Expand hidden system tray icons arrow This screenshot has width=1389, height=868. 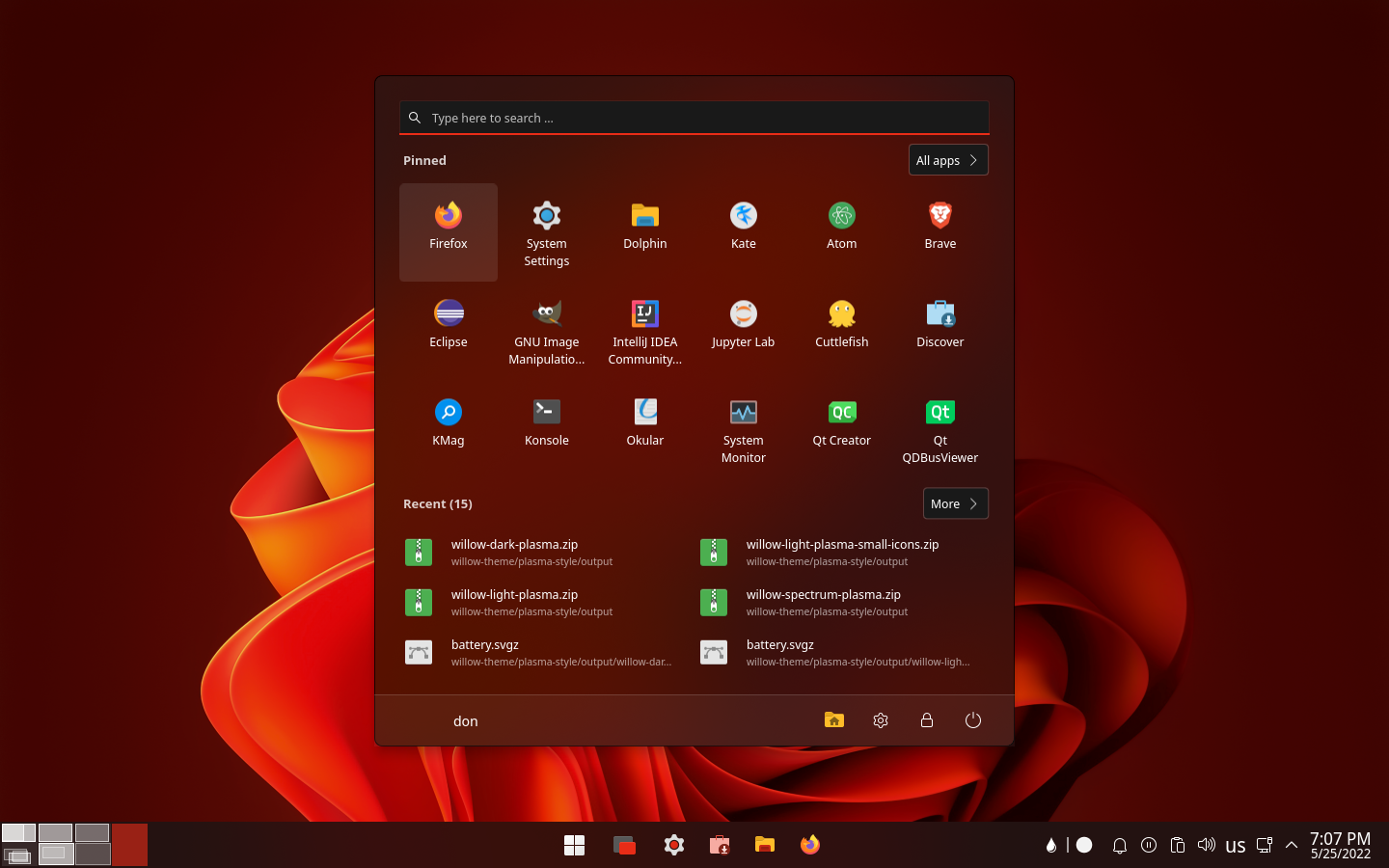(1292, 846)
